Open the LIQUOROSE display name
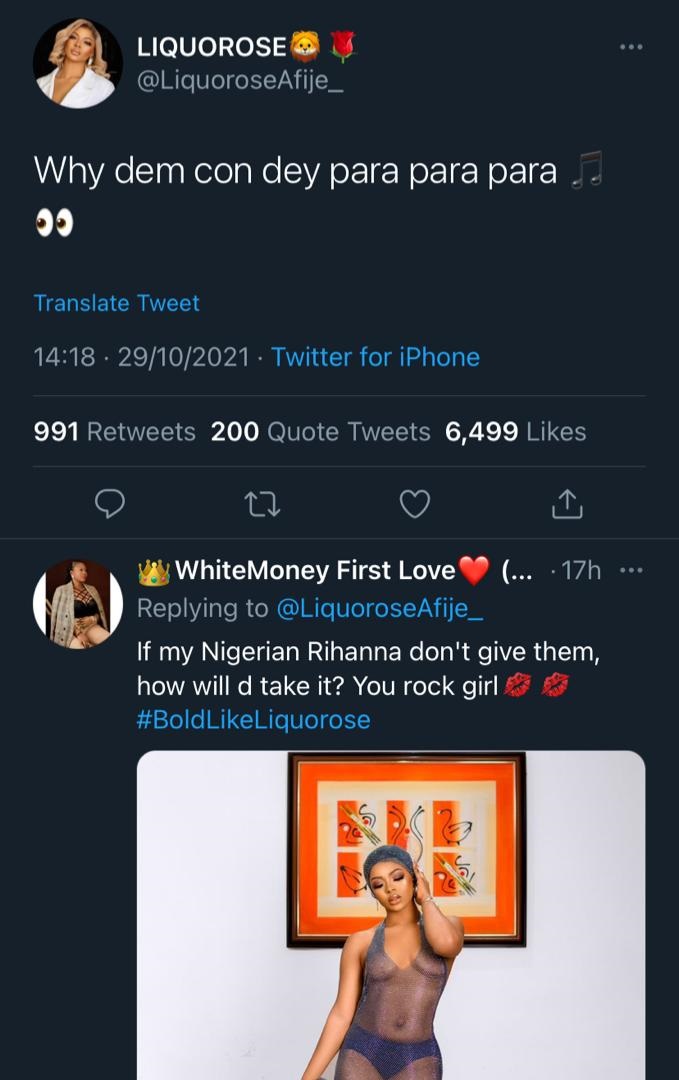Screen dimensions: 679x1080 [x=212, y=46]
